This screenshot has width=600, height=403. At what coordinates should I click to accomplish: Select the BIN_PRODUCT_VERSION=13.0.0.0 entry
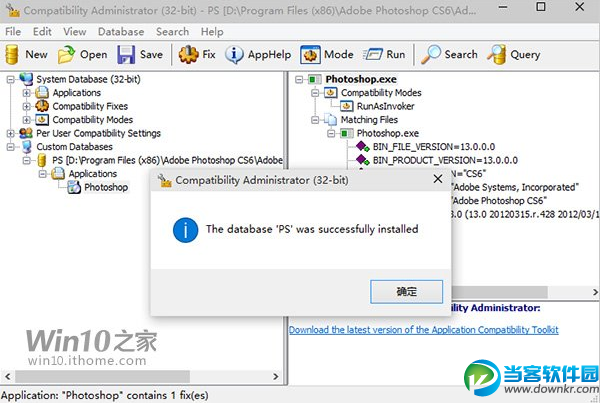(x=445, y=160)
